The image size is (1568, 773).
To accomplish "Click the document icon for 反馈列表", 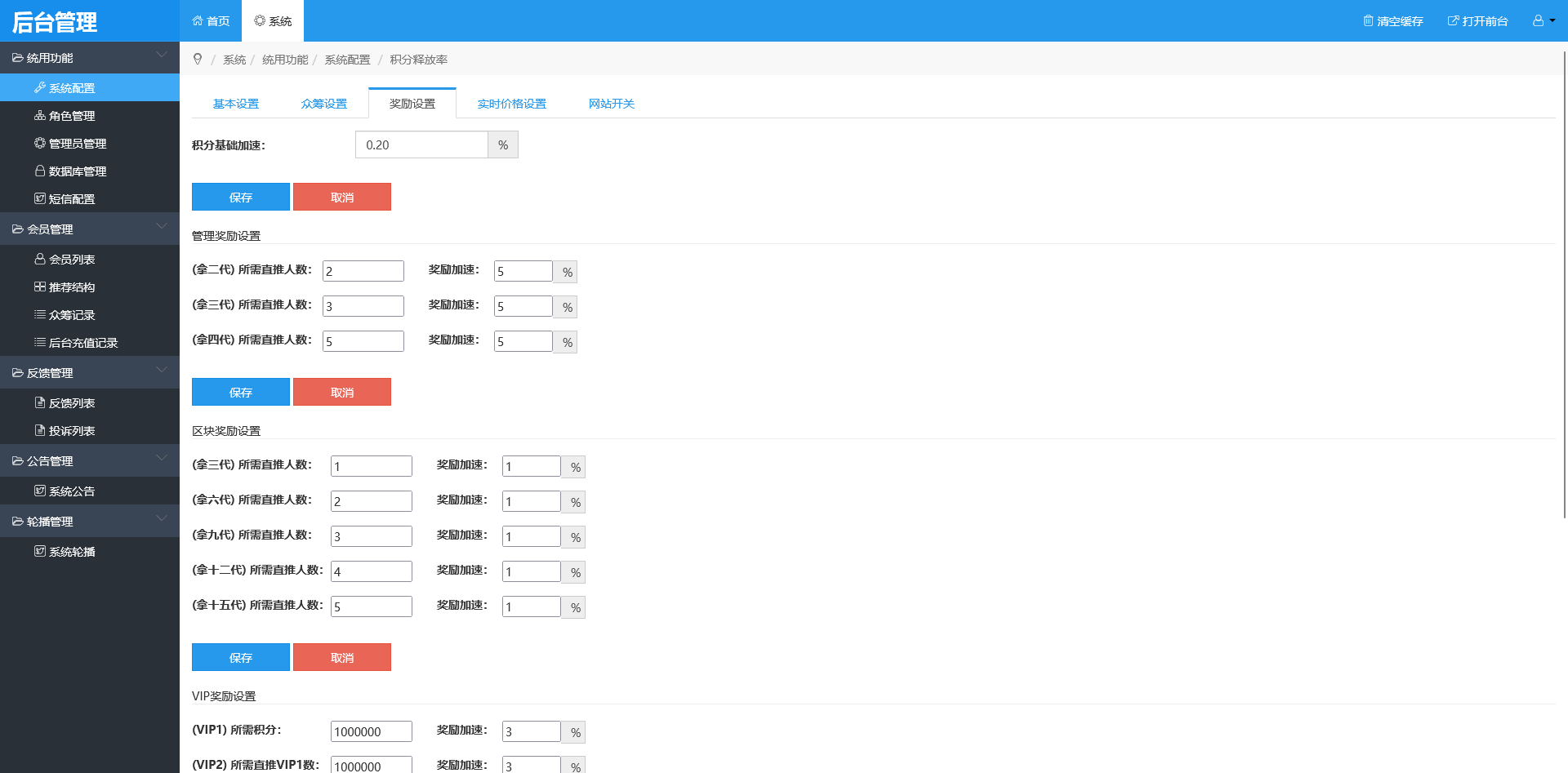I will (x=40, y=402).
